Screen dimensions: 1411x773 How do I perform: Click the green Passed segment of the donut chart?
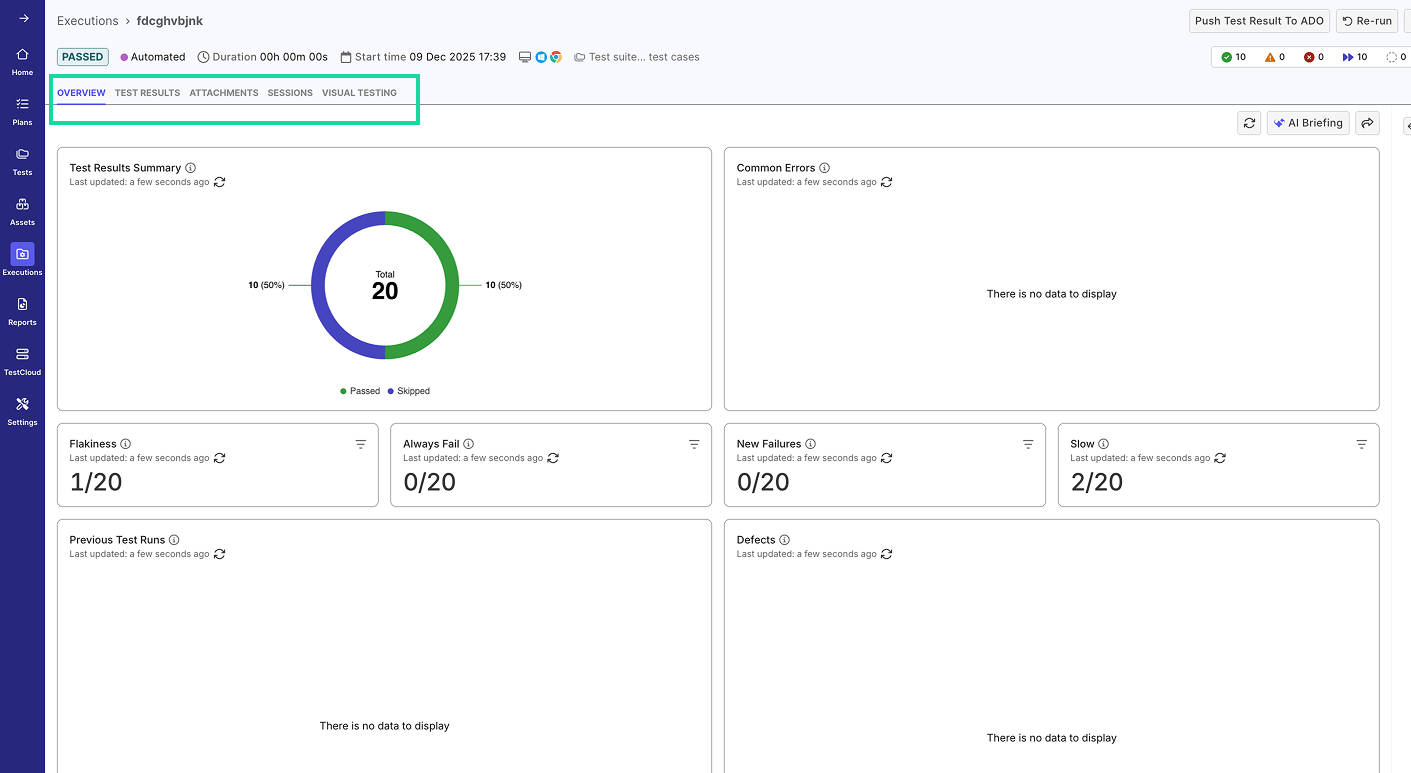point(445,285)
